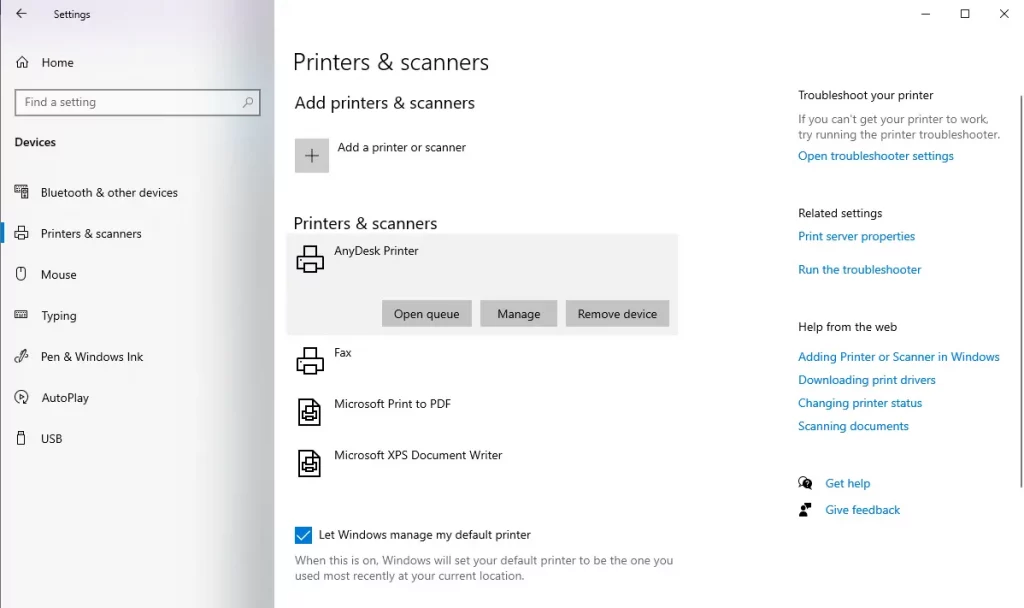Select the AnyDesk Printer icon

coord(310,259)
